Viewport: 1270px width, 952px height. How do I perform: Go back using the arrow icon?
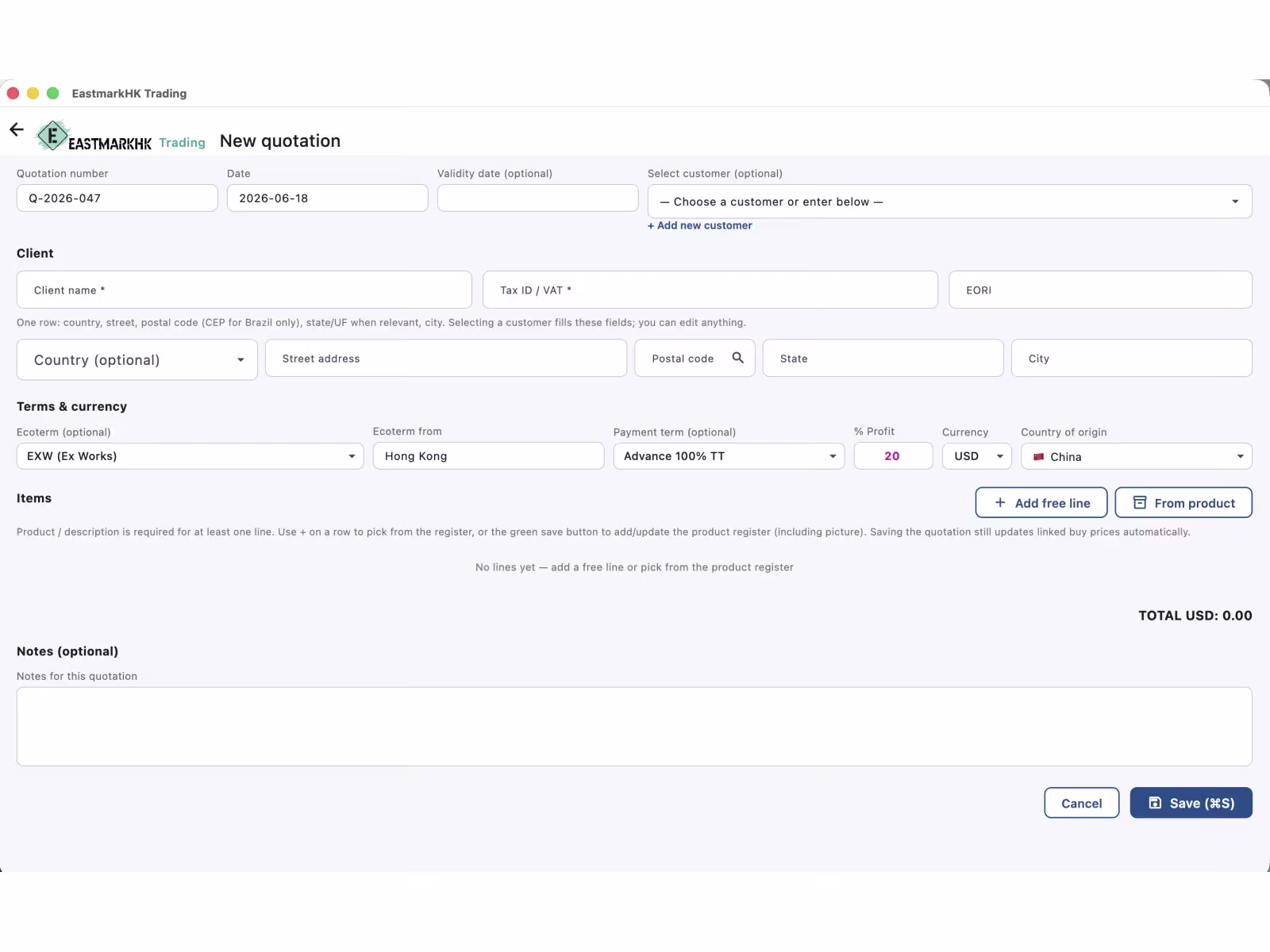tap(17, 129)
